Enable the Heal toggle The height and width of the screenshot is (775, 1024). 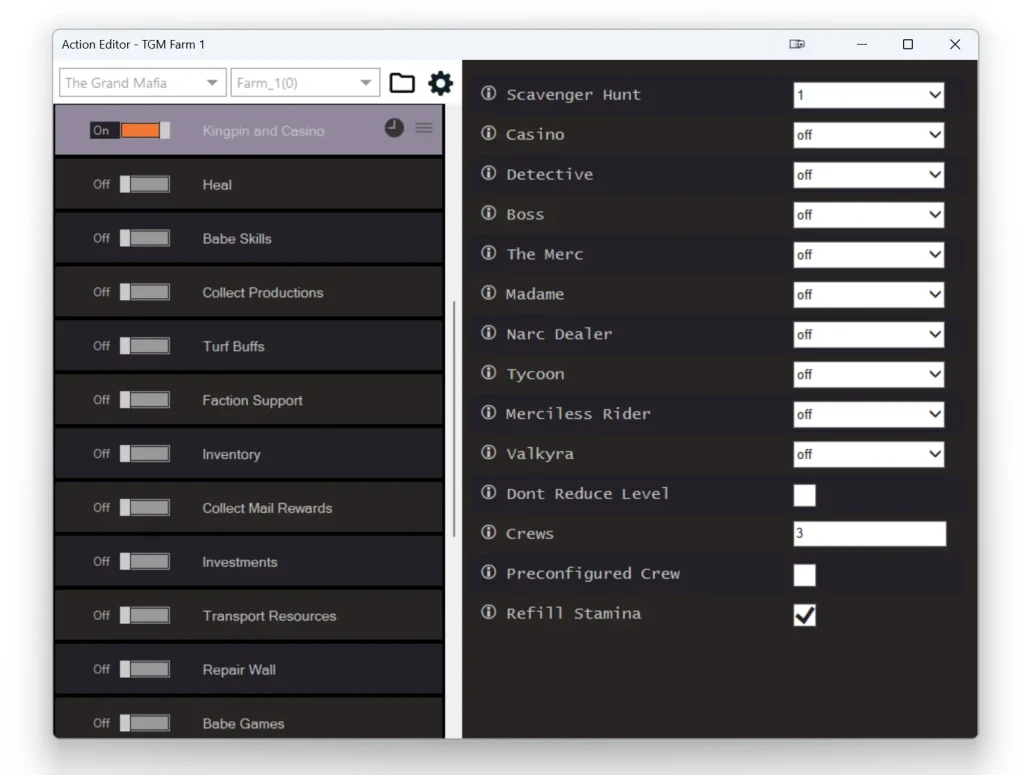[145, 185]
